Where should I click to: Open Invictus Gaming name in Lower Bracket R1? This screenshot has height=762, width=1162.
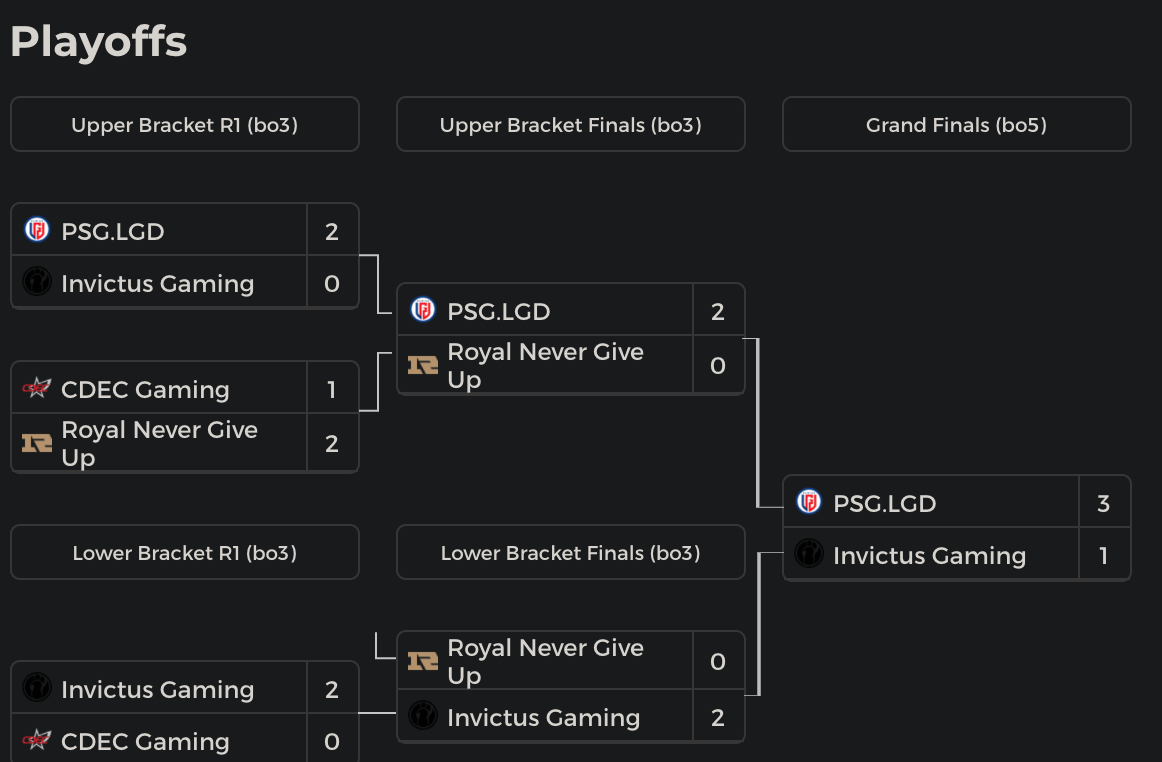(x=157, y=689)
